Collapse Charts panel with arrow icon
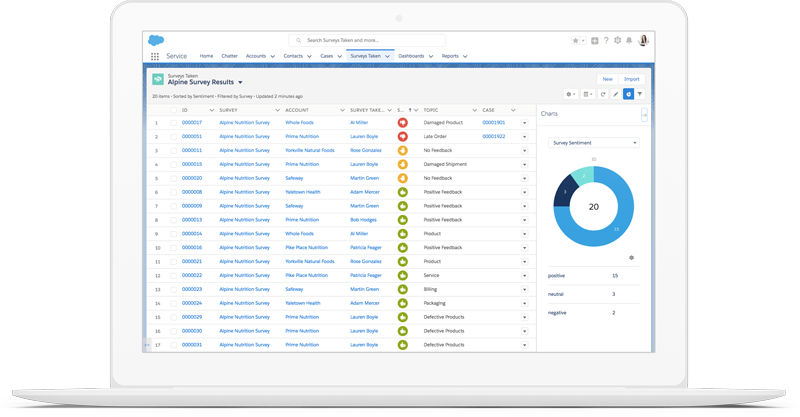This screenshot has width=800, height=417. coord(644,115)
